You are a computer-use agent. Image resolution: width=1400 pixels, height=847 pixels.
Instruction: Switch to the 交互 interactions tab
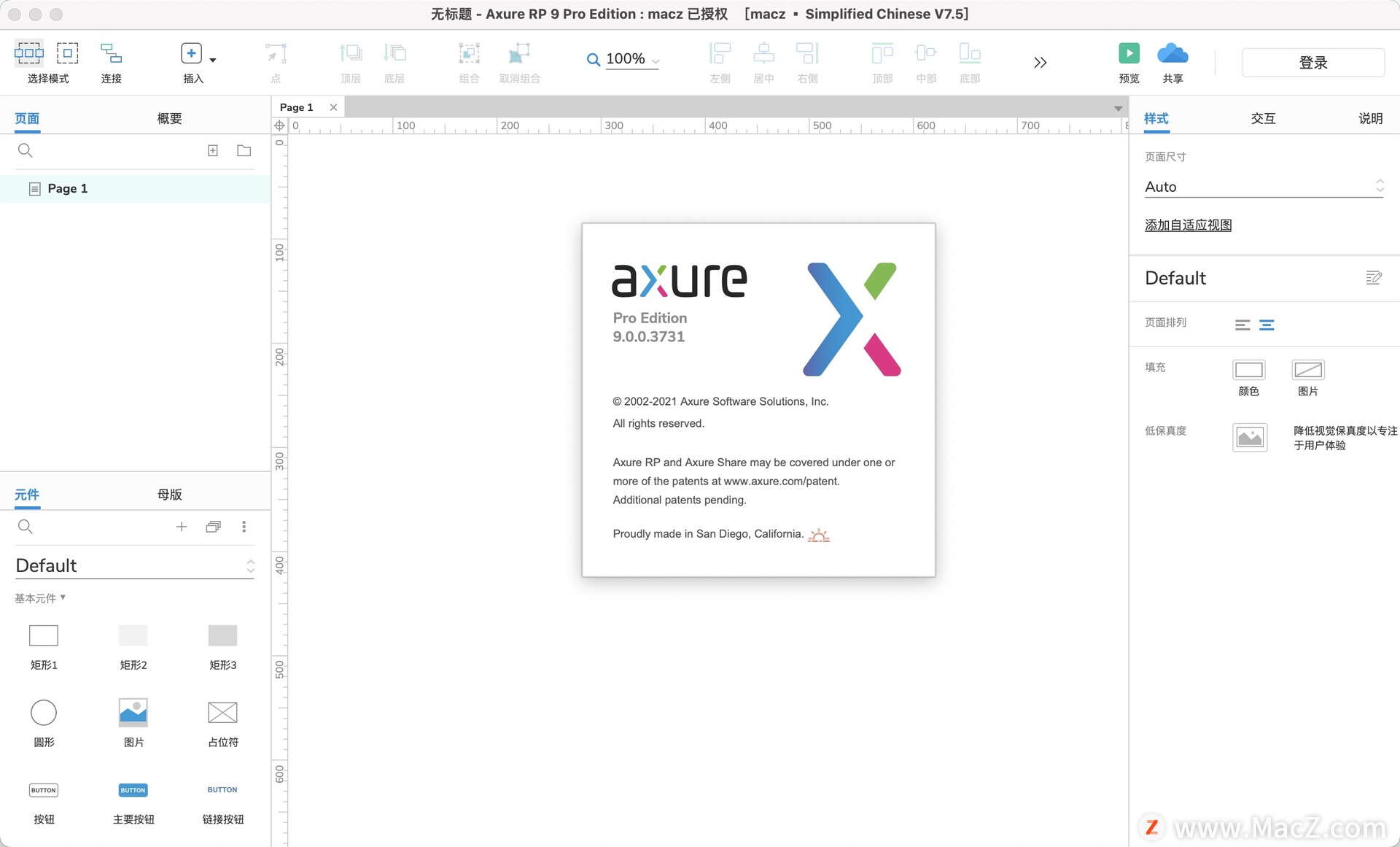[x=1263, y=118]
